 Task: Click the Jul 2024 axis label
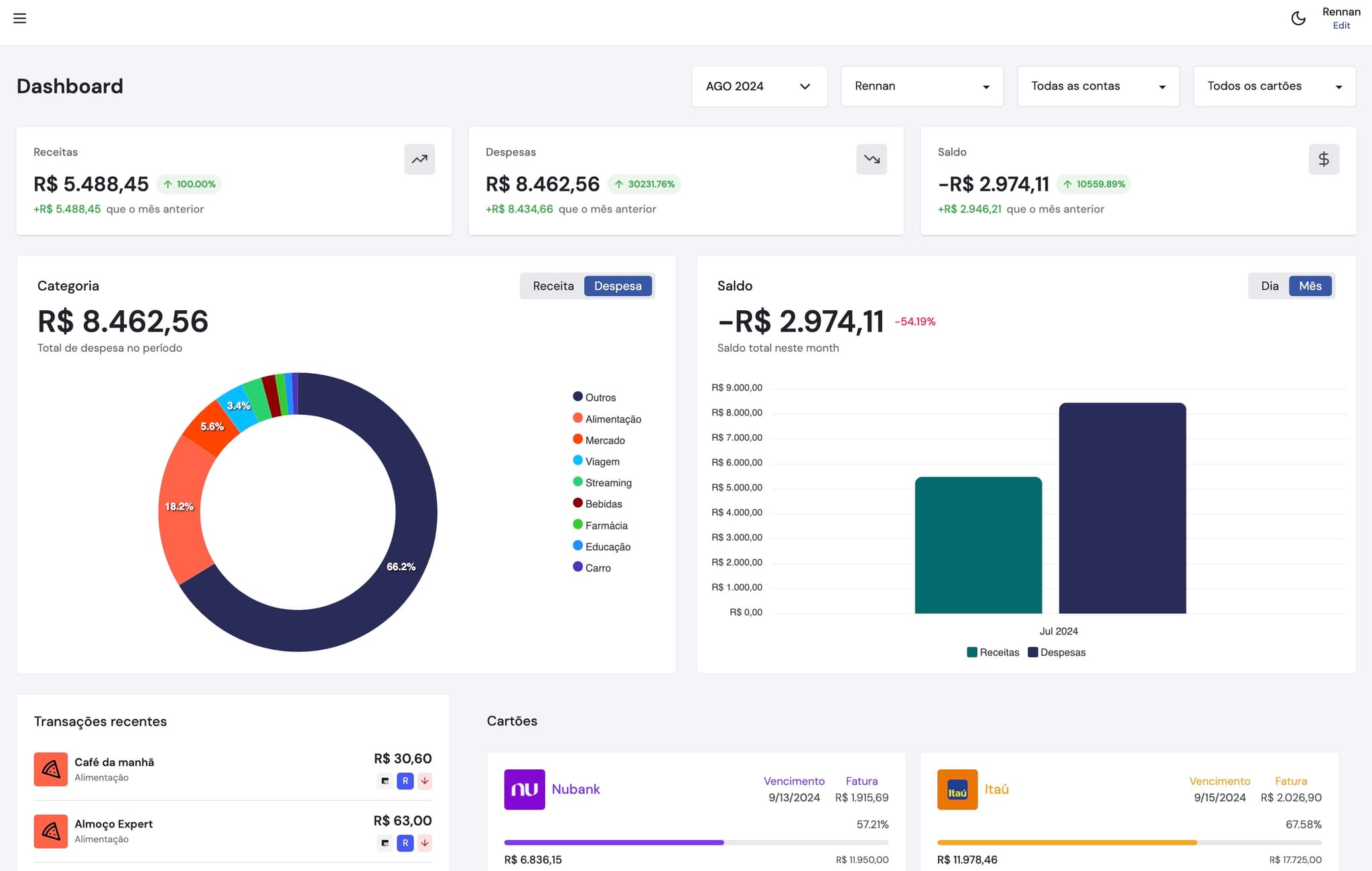(1058, 631)
